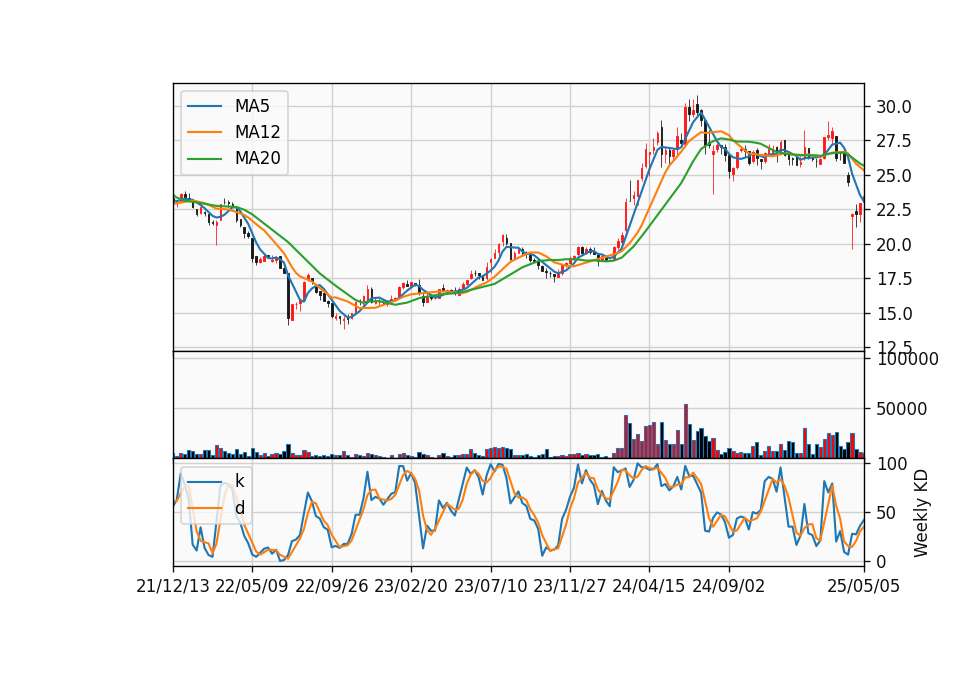960x690 pixels.
Task: Click the blue MA5 legend line sample
Action: [204, 107]
